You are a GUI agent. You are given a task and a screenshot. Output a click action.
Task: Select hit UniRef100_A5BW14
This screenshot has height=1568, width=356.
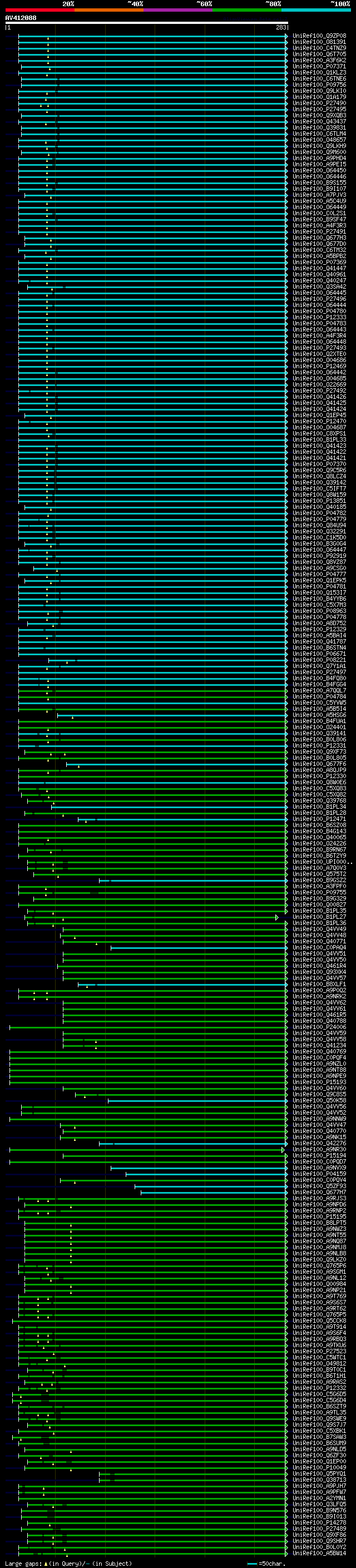[x=319, y=1554]
